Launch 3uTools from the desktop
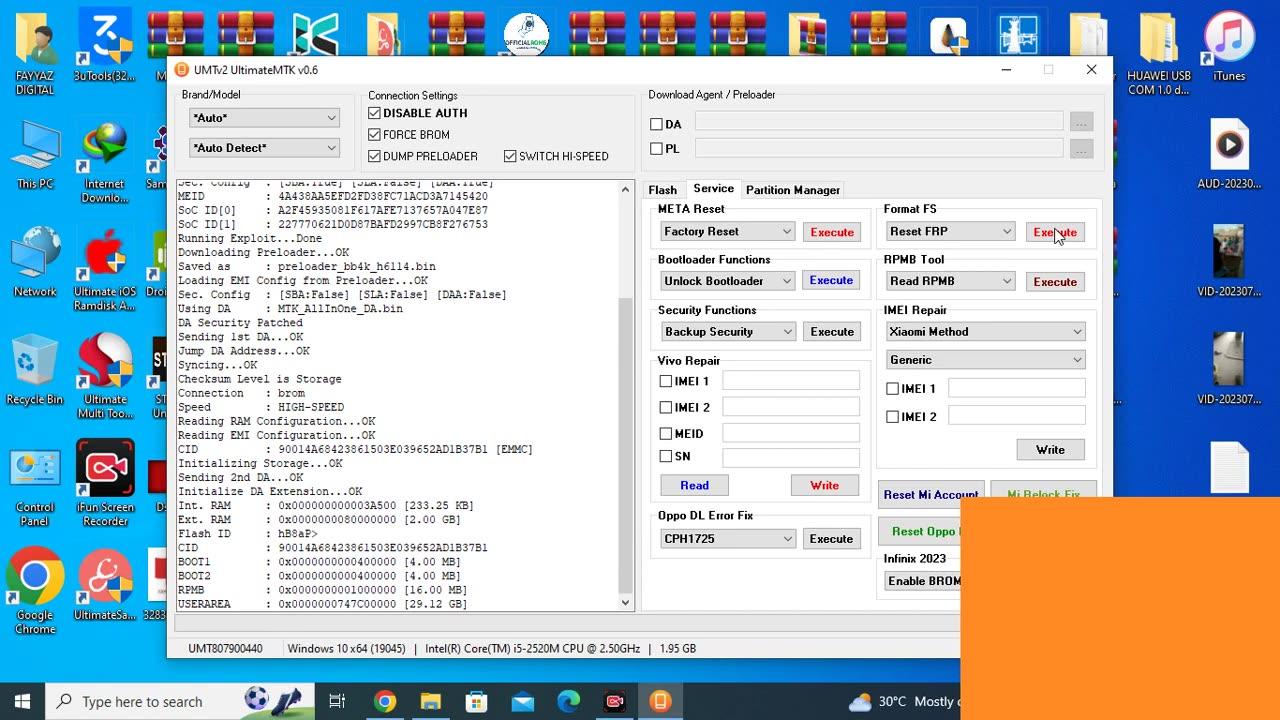 click(x=105, y=35)
